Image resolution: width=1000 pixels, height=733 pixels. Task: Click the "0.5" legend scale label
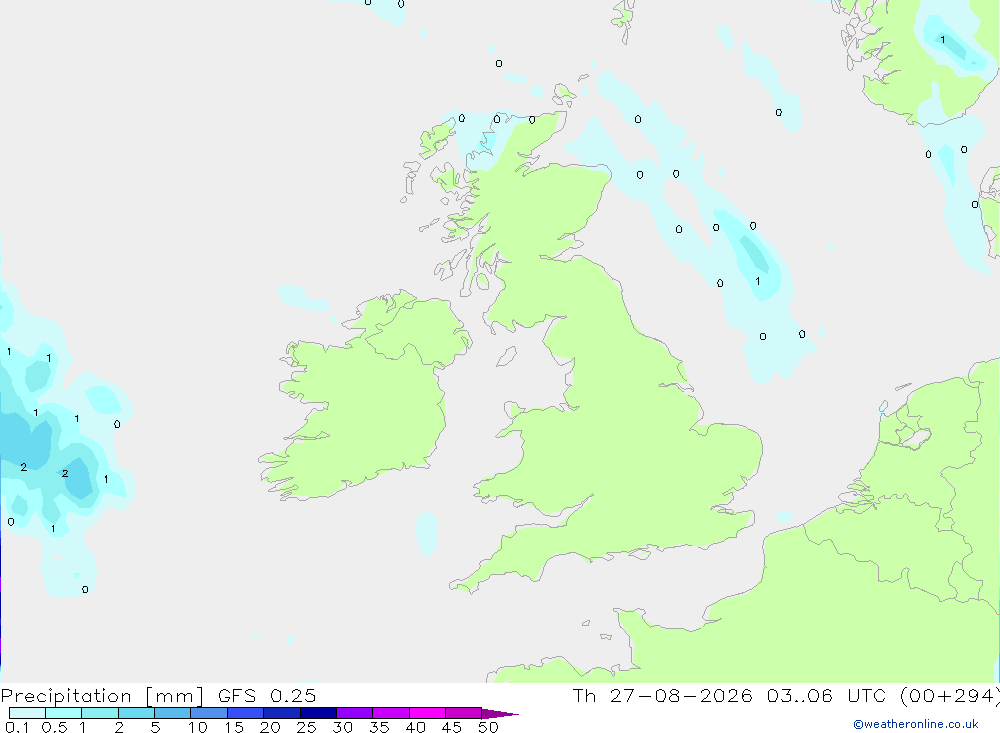coord(54,727)
